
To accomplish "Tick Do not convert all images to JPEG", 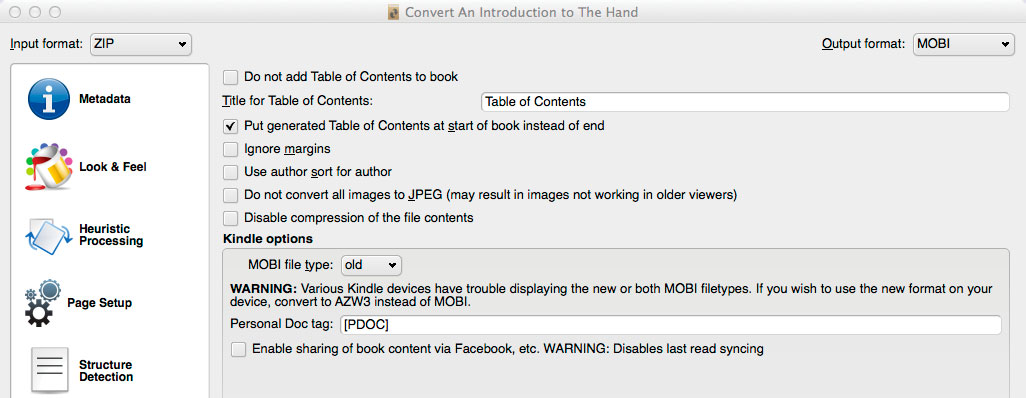I will (230, 195).
